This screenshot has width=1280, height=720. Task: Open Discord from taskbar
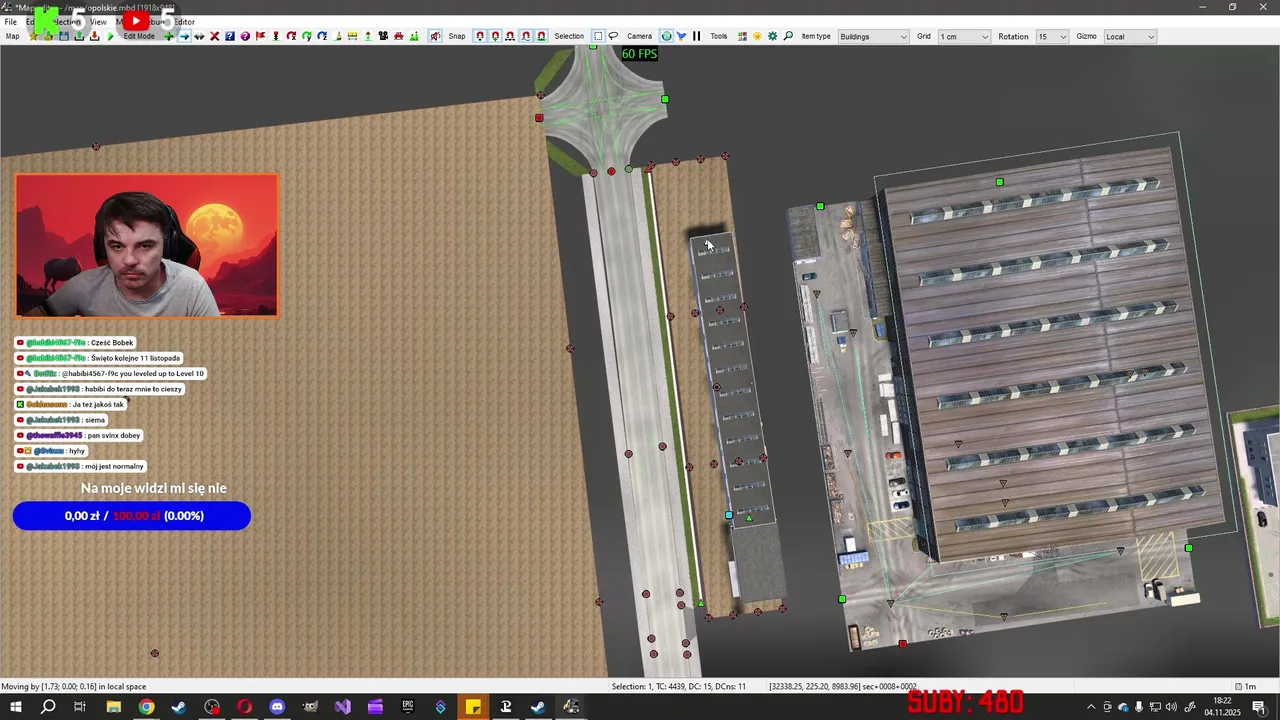tap(277, 707)
